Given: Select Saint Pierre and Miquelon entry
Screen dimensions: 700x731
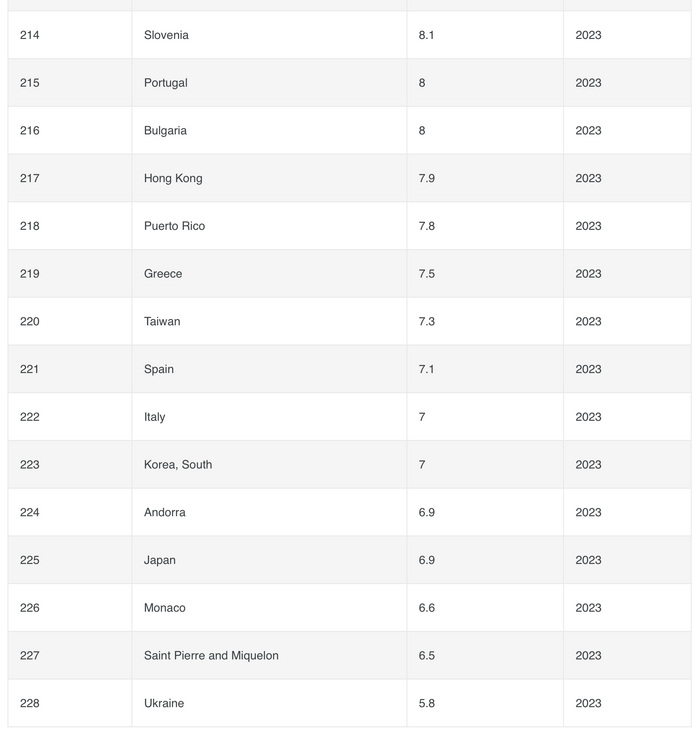Looking at the screenshot, I should tap(211, 656).
